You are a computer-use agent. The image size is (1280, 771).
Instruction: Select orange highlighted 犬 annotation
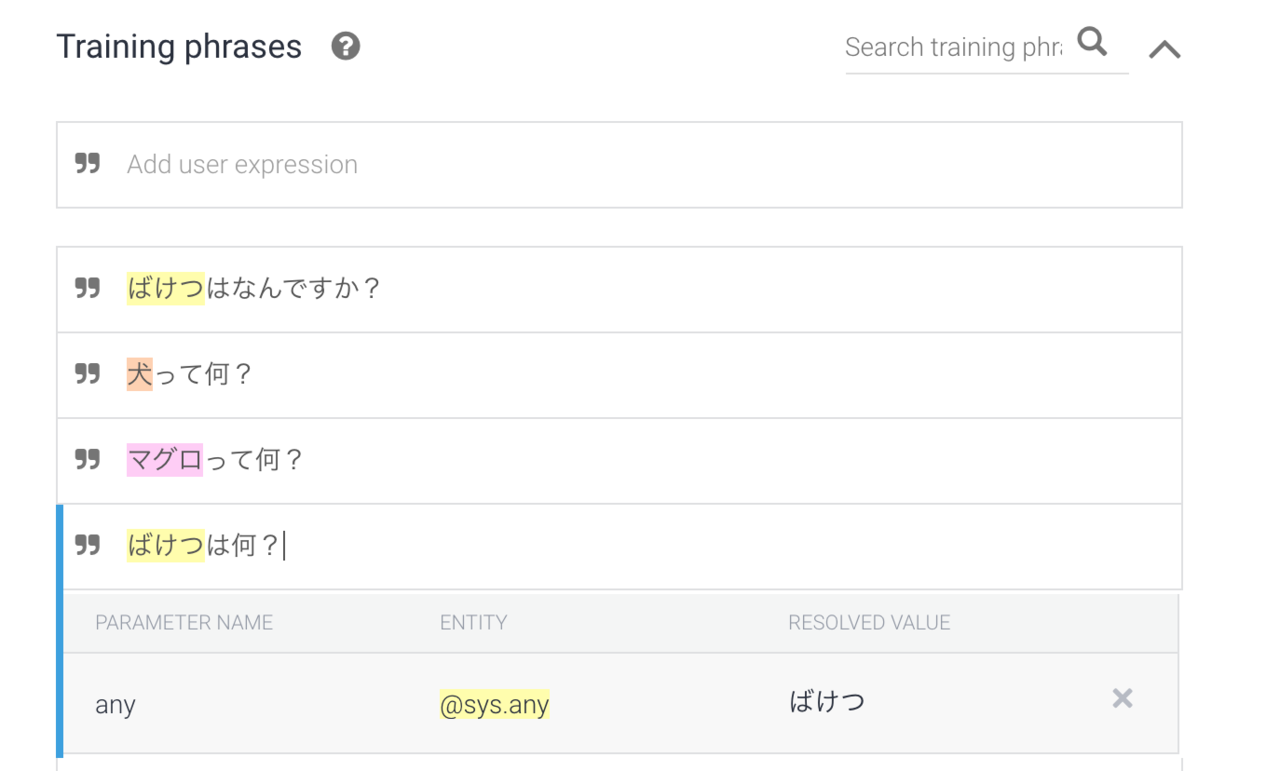pyautogui.click(x=140, y=375)
